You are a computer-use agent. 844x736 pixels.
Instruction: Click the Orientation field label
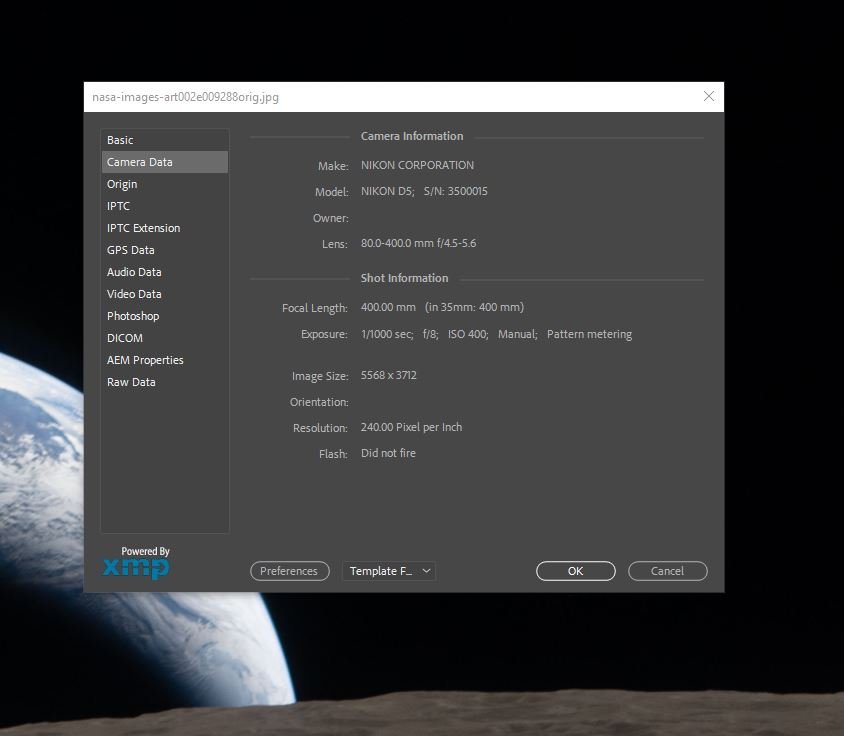click(319, 402)
